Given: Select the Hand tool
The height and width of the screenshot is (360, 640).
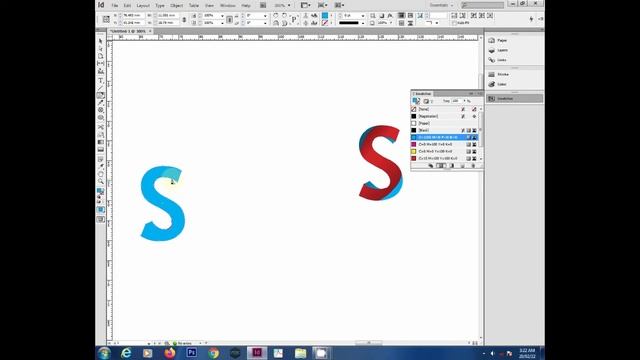Looking at the screenshot, I should (x=100, y=174).
